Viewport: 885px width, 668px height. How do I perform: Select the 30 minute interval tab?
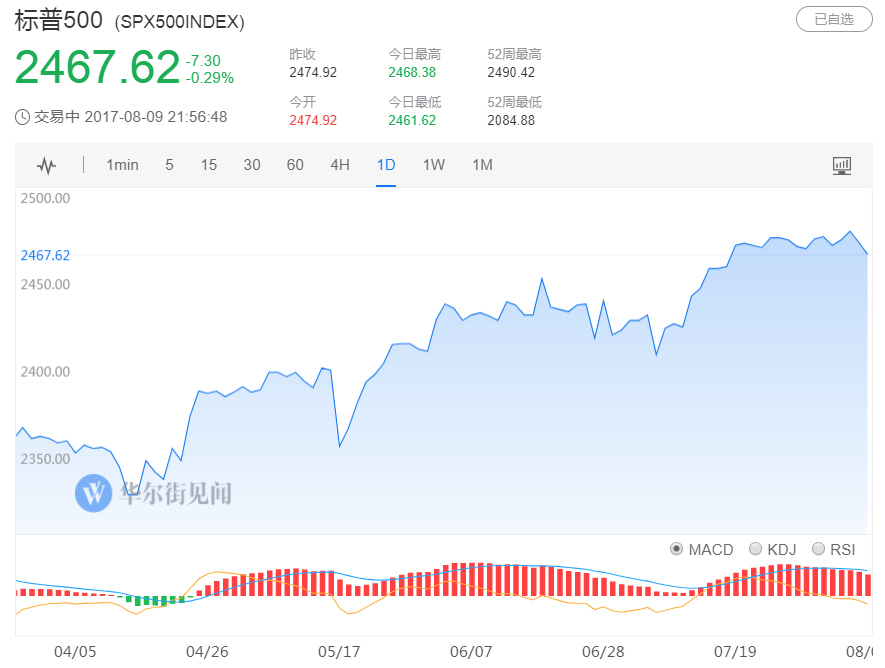point(252,165)
